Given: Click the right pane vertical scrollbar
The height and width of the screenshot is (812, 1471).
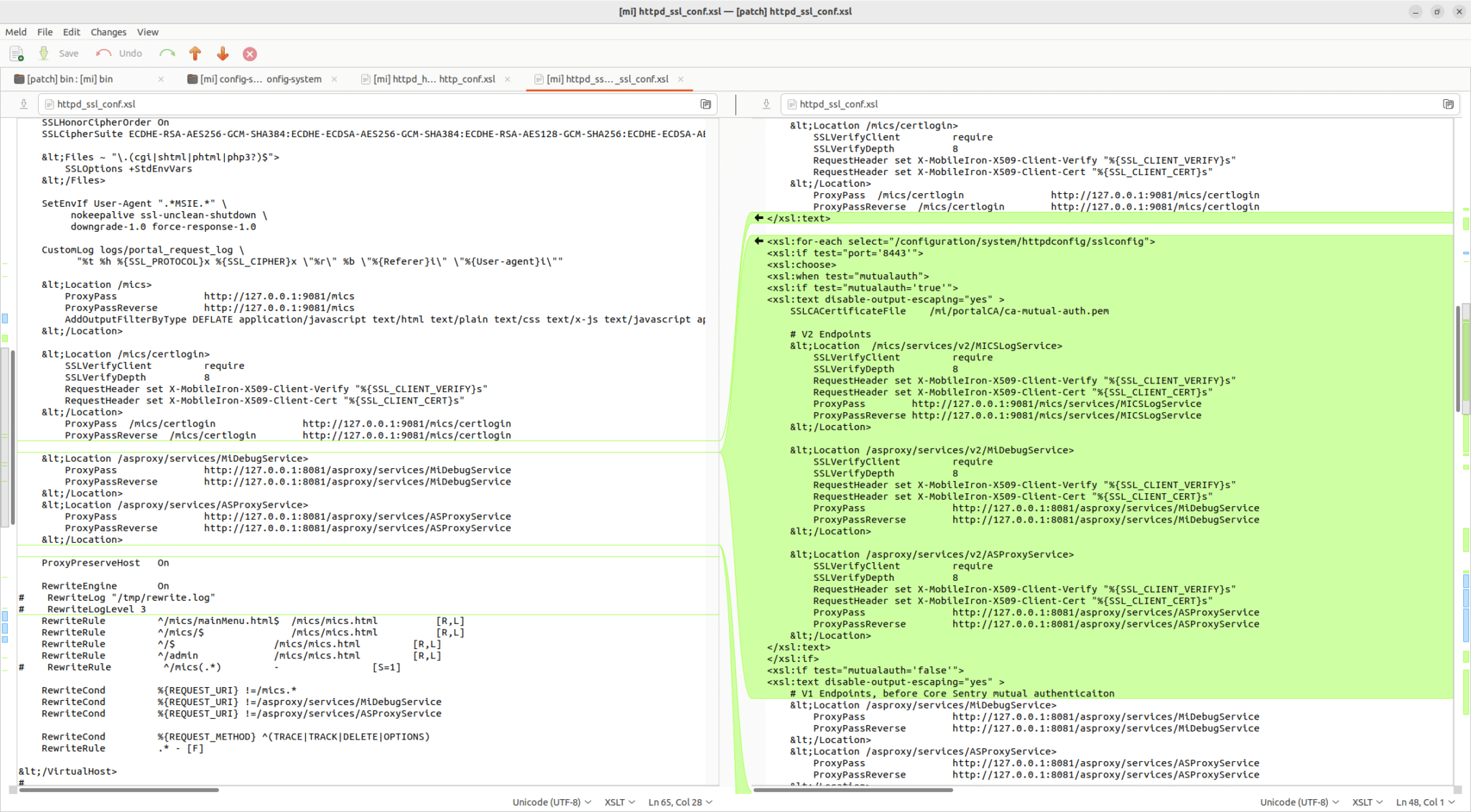Looking at the screenshot, I should click(x=1458, y=359).
